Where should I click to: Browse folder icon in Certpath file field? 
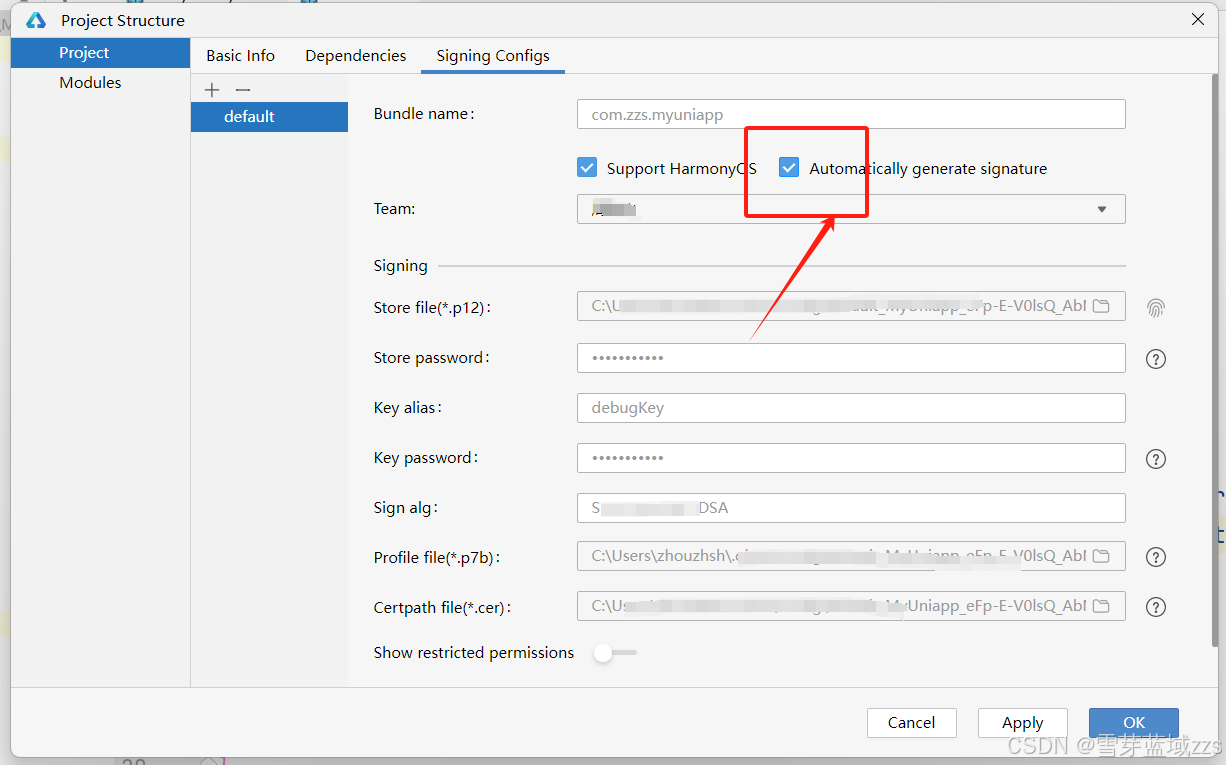pyautogui.click(x=1101, y=606)
